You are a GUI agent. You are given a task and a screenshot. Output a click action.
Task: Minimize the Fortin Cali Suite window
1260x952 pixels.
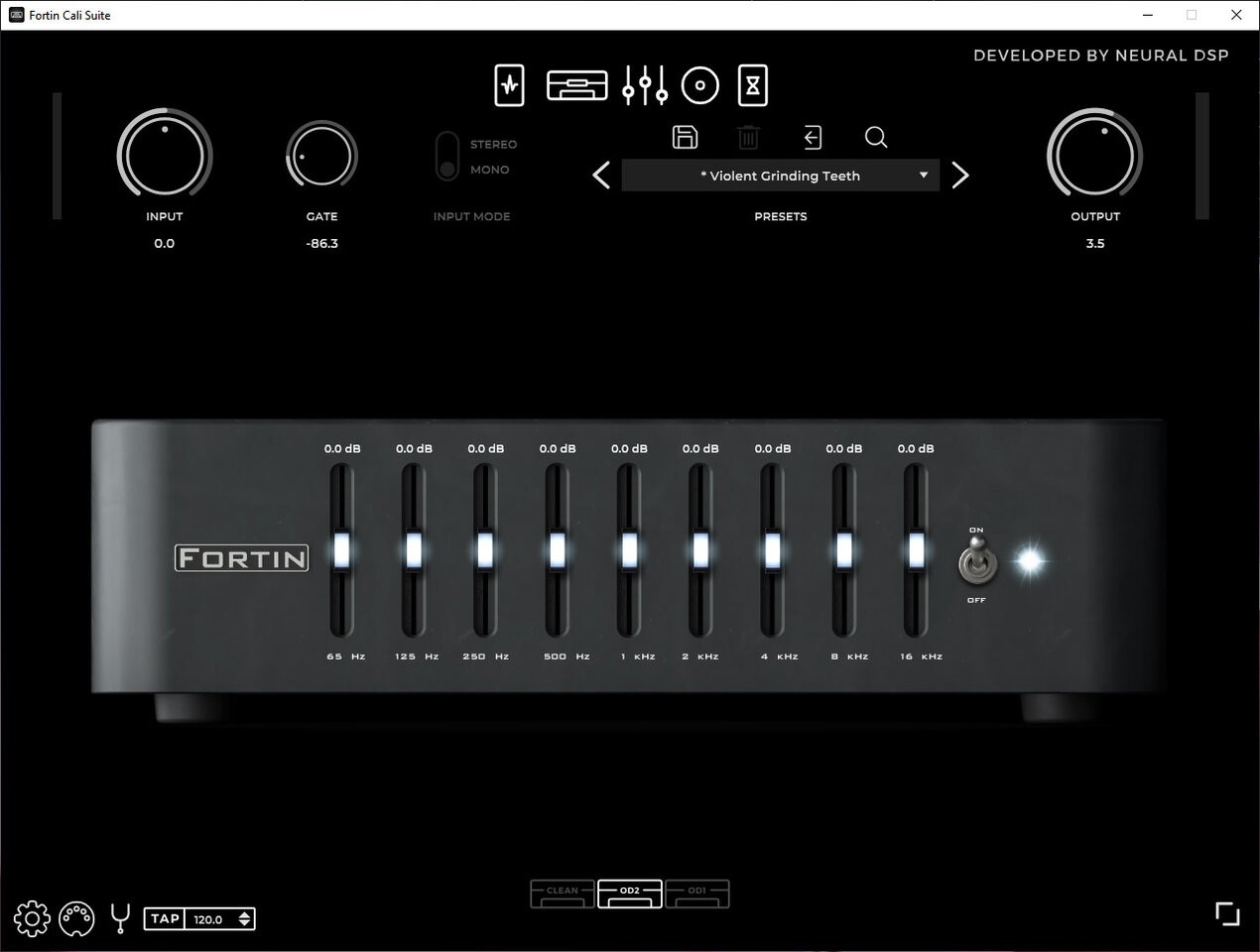(1148, 15)
